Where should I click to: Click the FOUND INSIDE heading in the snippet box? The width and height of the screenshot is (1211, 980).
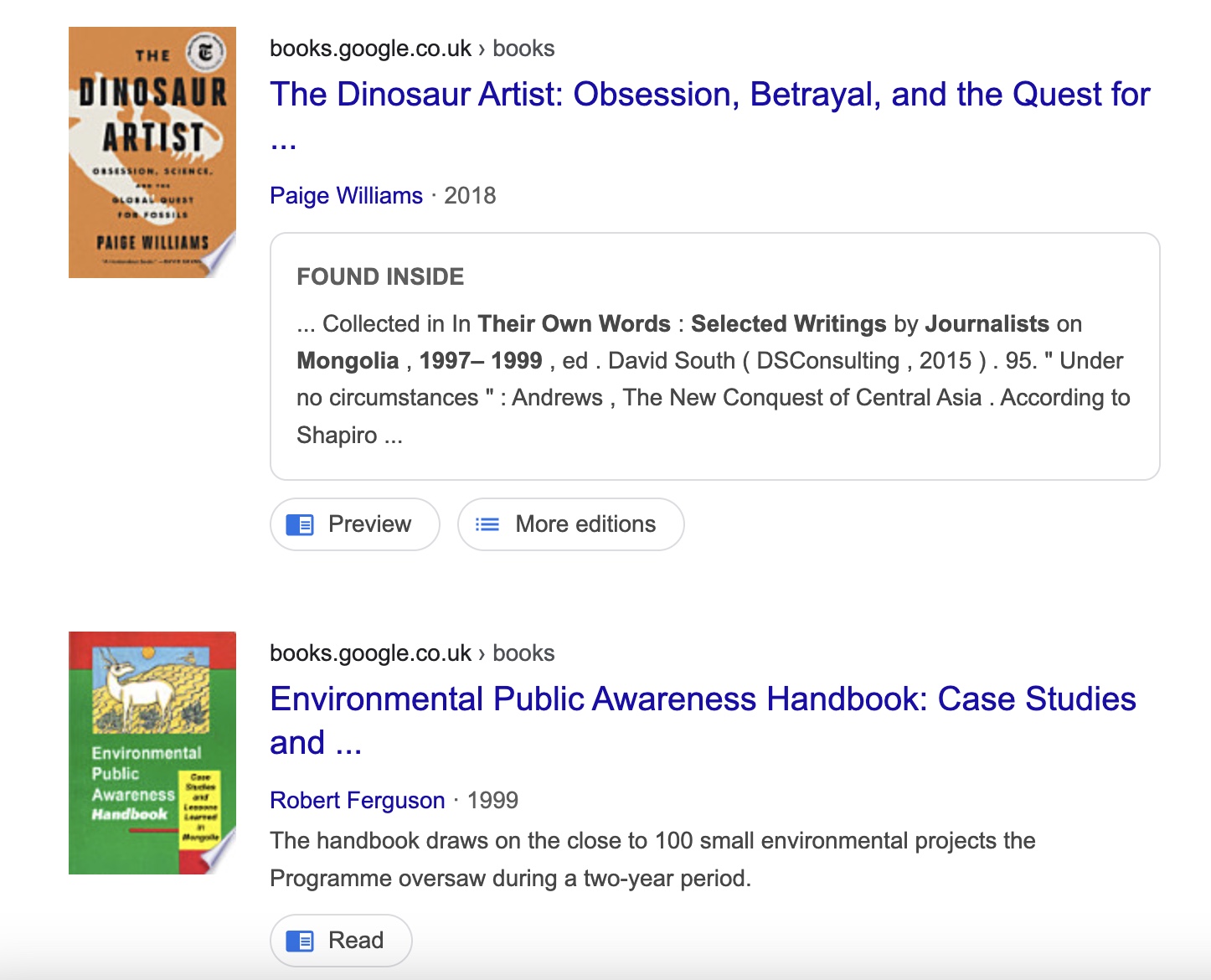point(380,277)
